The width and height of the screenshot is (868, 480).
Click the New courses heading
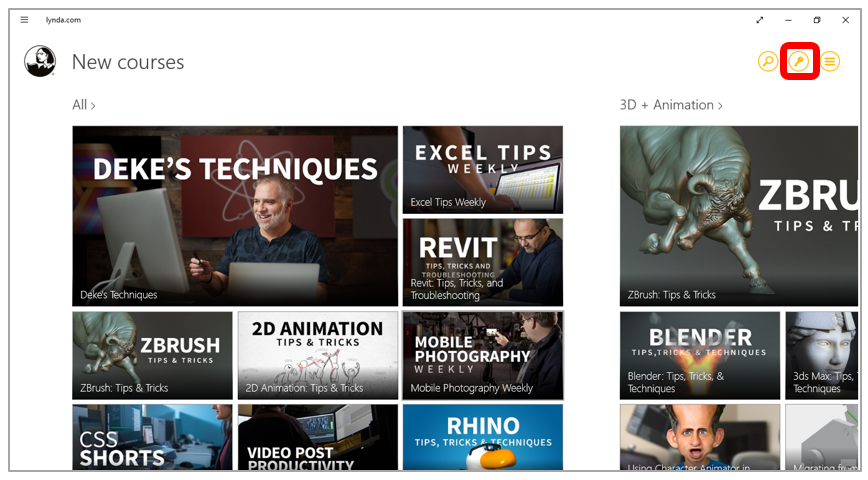(x=128, y=62)
